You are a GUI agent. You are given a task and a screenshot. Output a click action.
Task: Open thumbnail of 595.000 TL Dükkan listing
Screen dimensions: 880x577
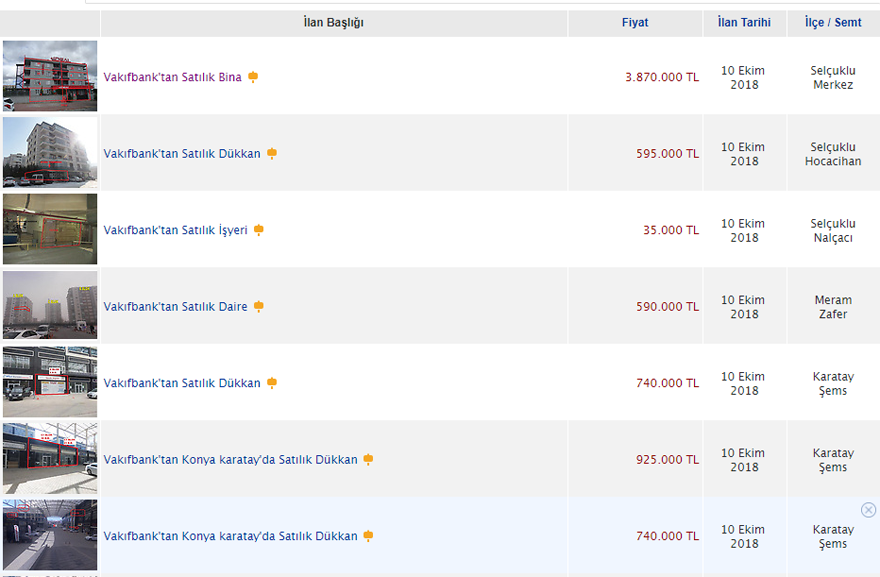tap(50, 152)
